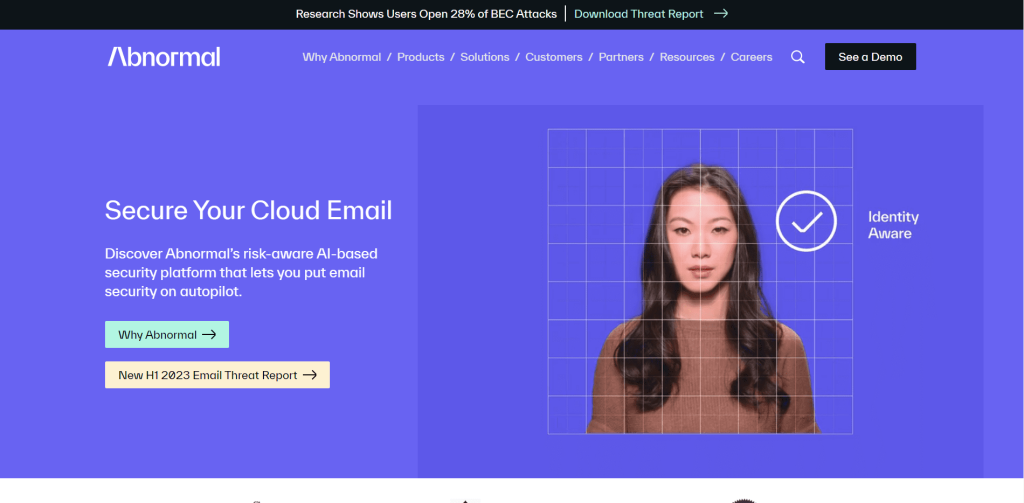Click the Abnormal logo in the header
Viewport: 1024px width, 503px height.
(164, 57)
